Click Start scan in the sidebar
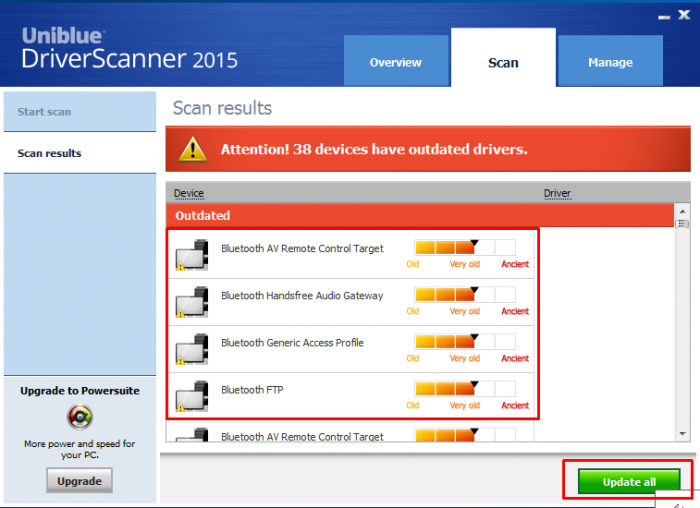Viewport: 700px width, 508px height. coord(80,112)
